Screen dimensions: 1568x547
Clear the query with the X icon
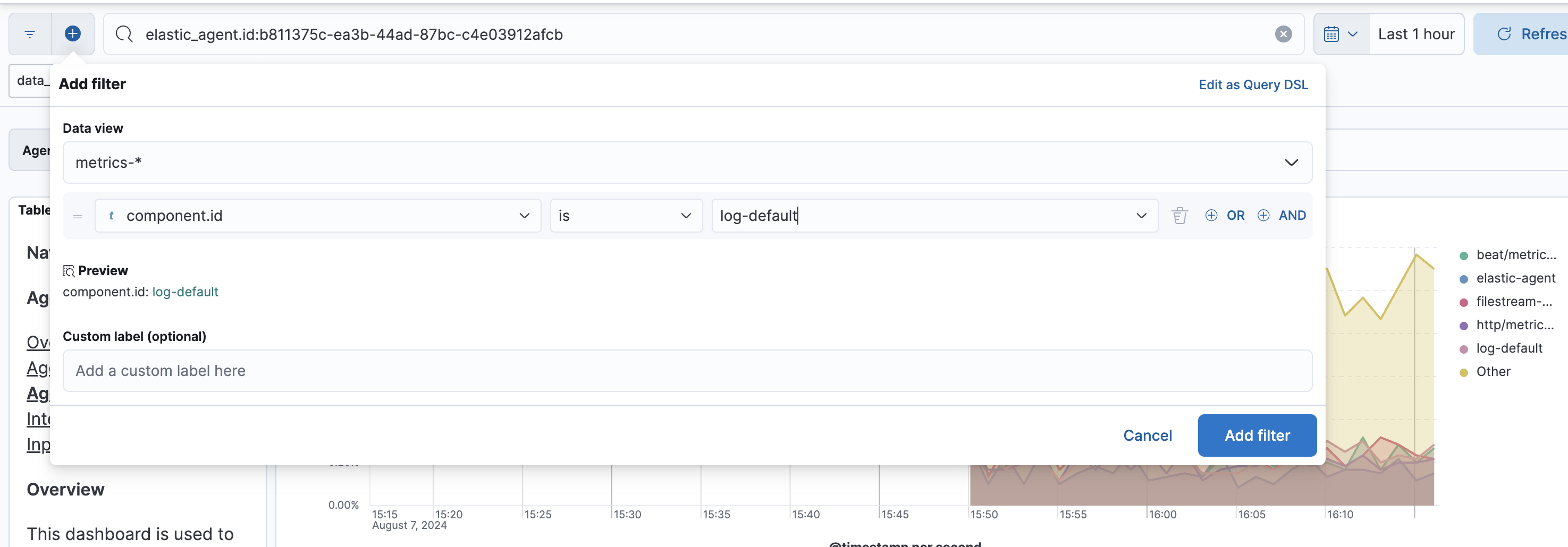pos(1283,34)
